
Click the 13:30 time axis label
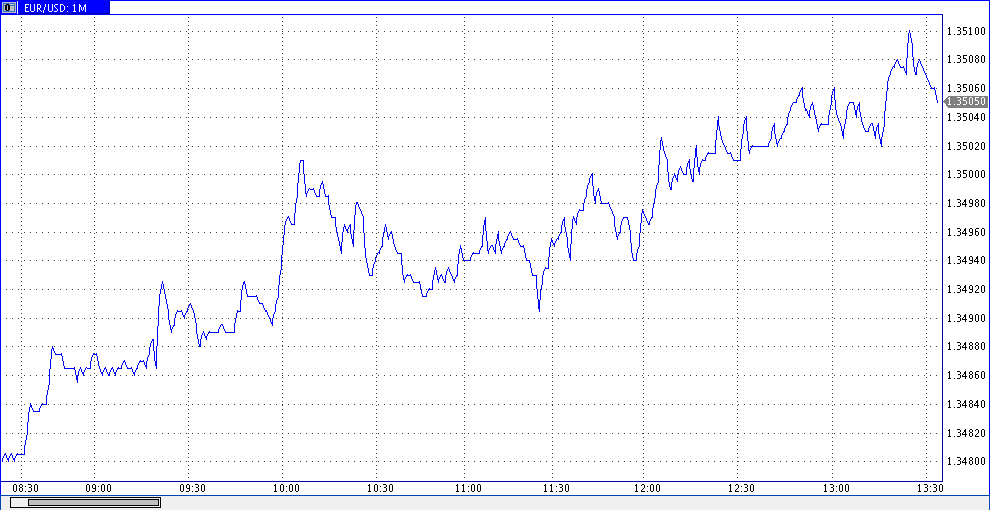click(931, 489)
